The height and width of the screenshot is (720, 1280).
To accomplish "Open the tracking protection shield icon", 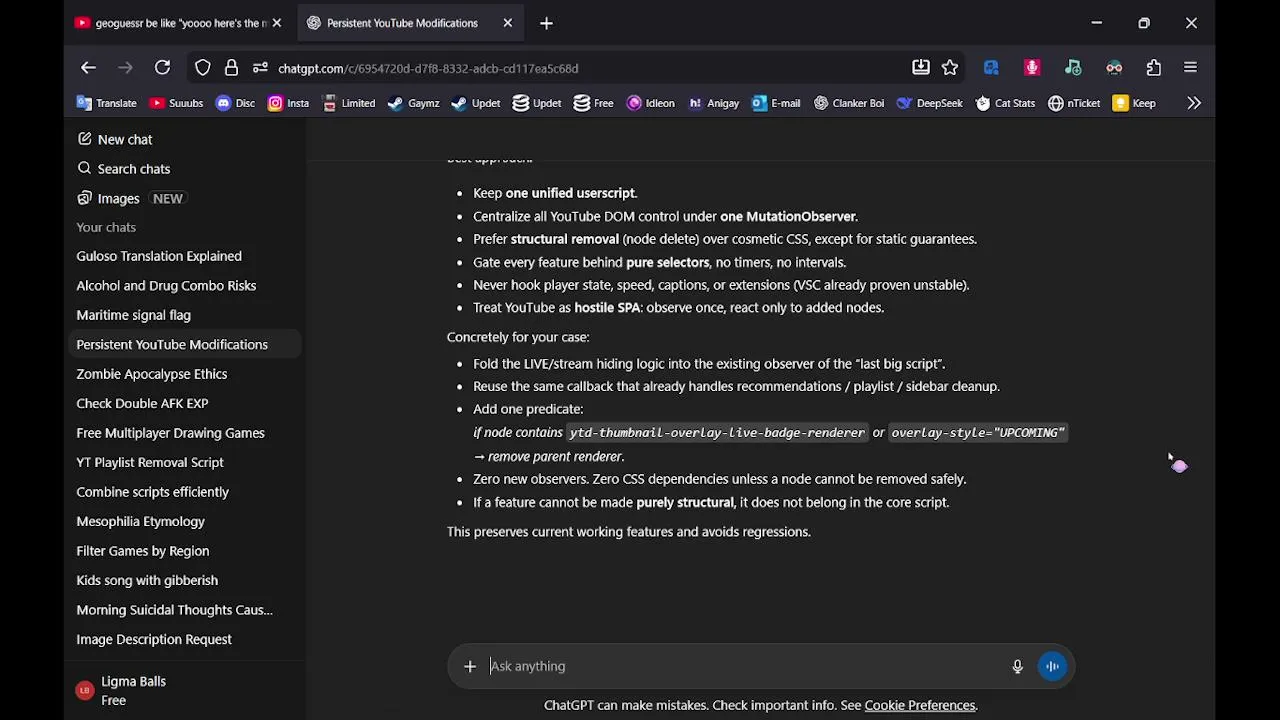I will coord(203,68).
